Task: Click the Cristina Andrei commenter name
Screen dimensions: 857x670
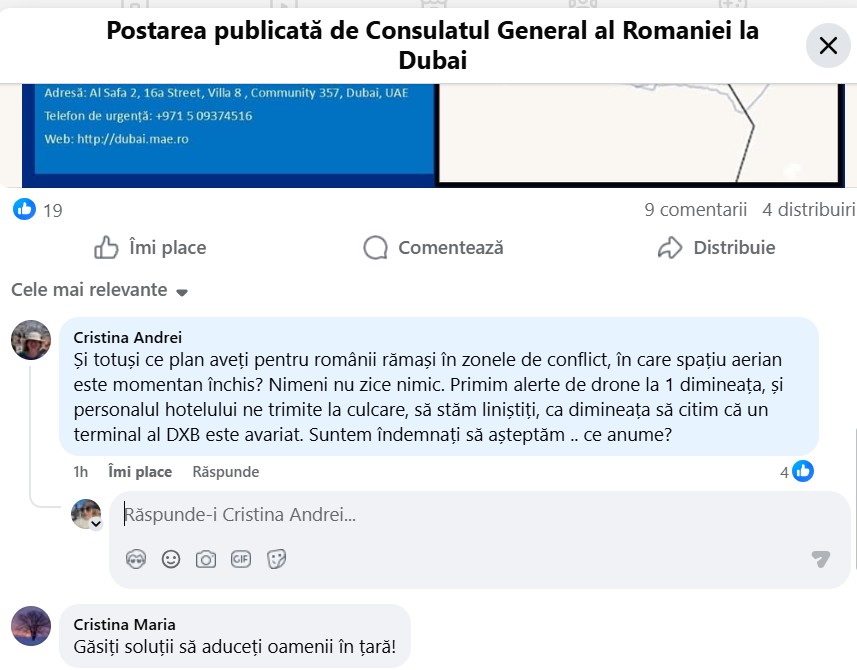Action: 128,338
